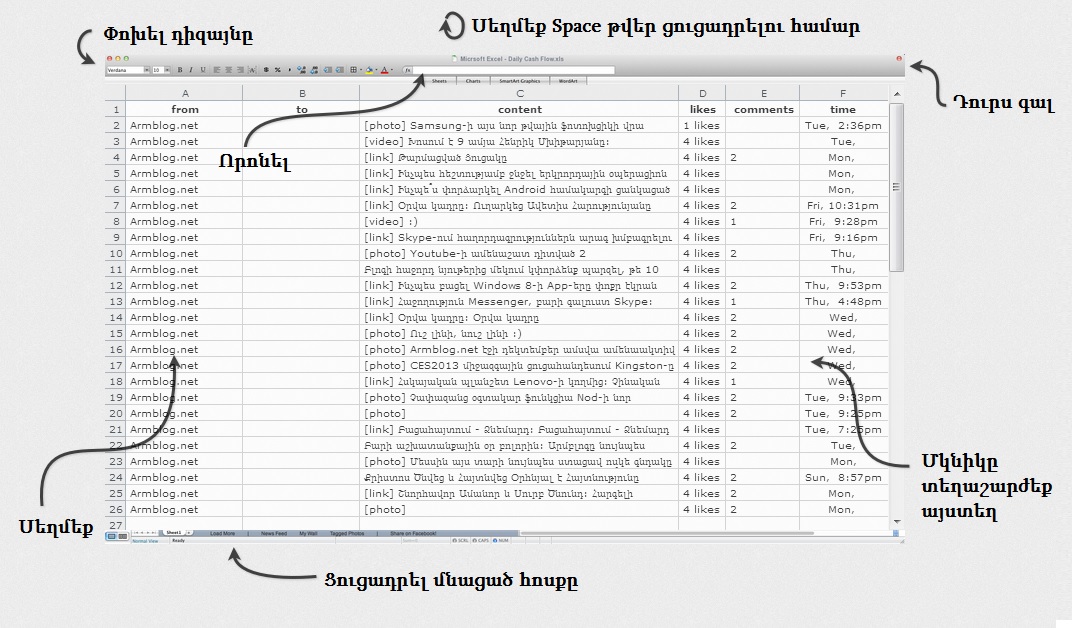Open the Tagged Photos link
The height and width of the screenshot is (628, 1072).
click(x=347, y=533)
